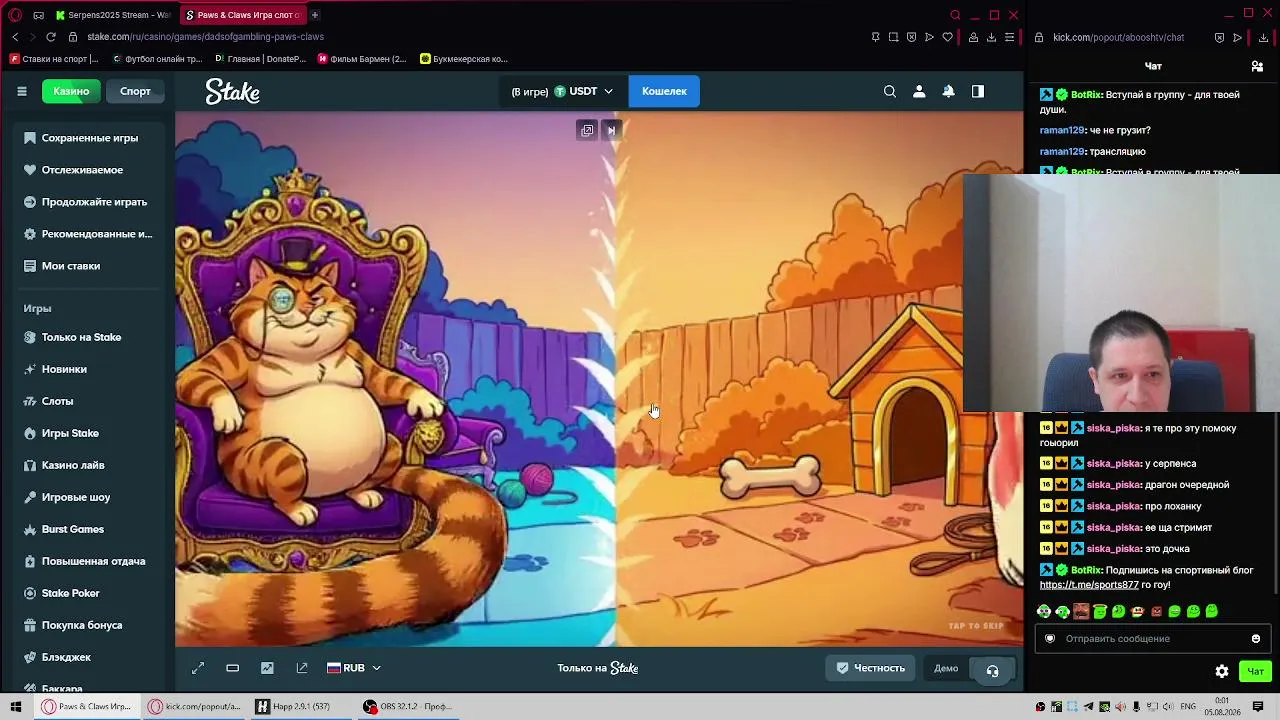Open the Burst Games category
The height and width of the screenshot is (720, 1280).
[x=72, y=529]
